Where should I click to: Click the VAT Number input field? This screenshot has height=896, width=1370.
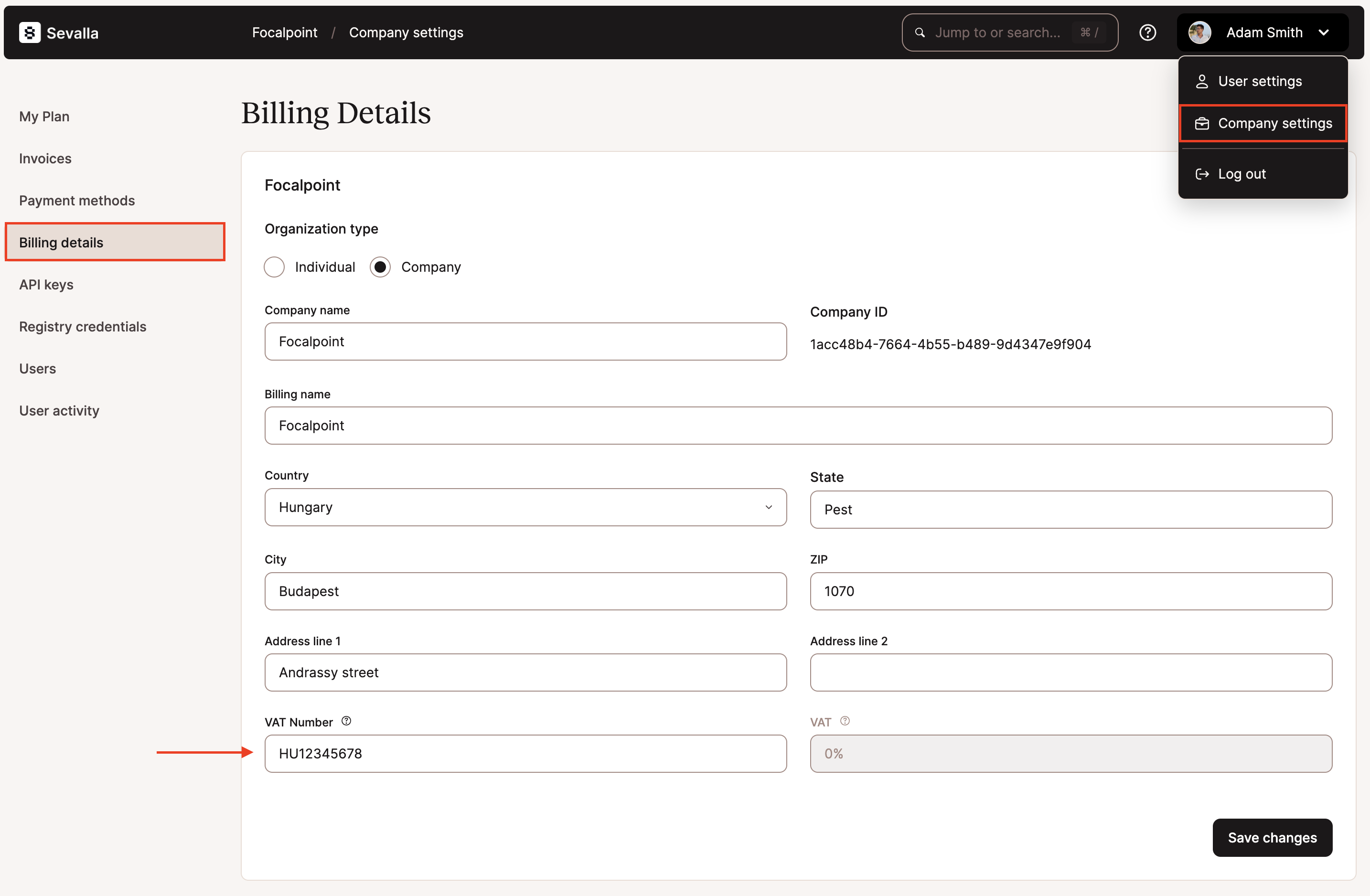click(x=525, y=753)
